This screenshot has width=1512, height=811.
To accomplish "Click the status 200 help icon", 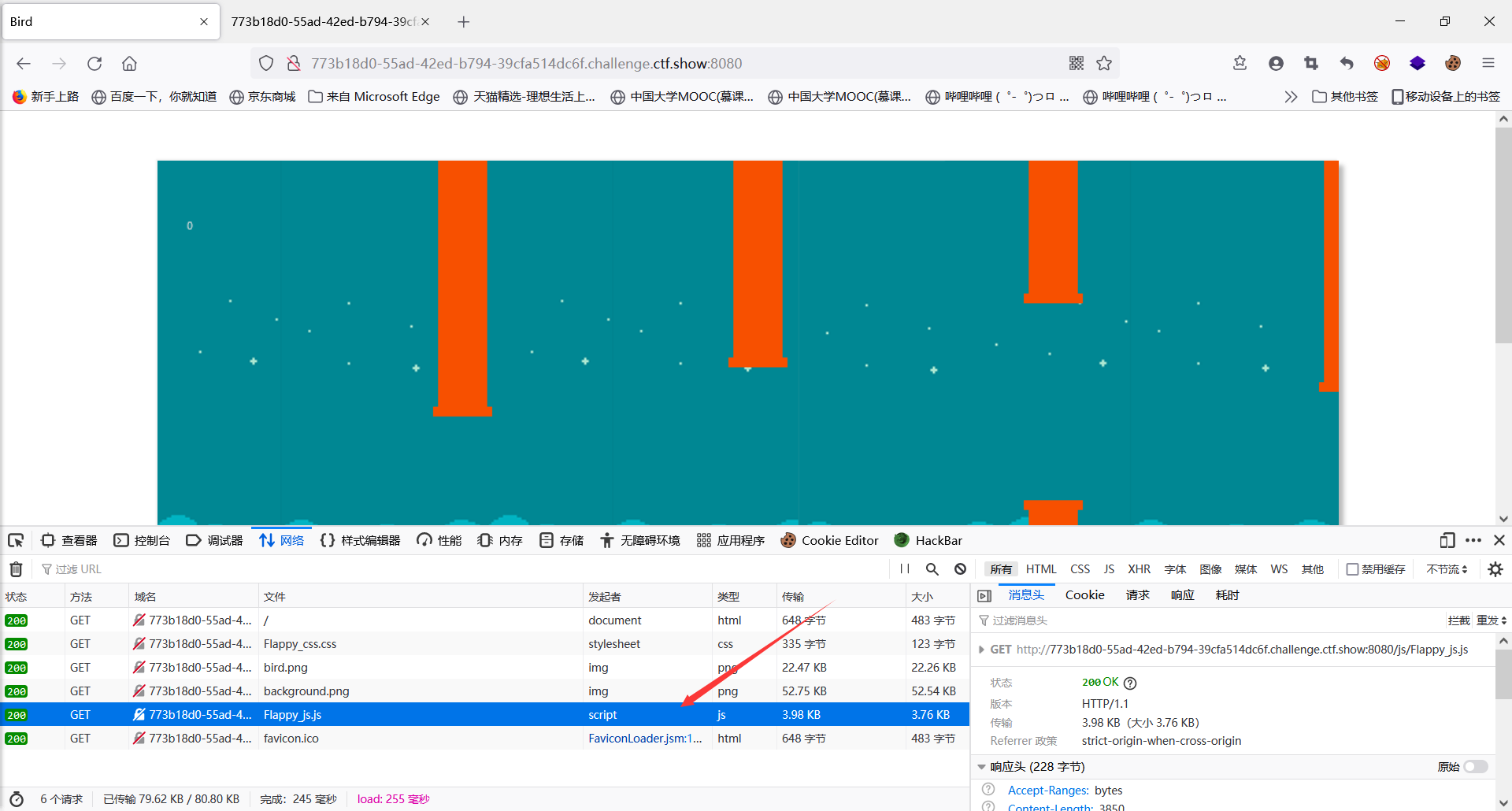I will (x=1130, y=683).
